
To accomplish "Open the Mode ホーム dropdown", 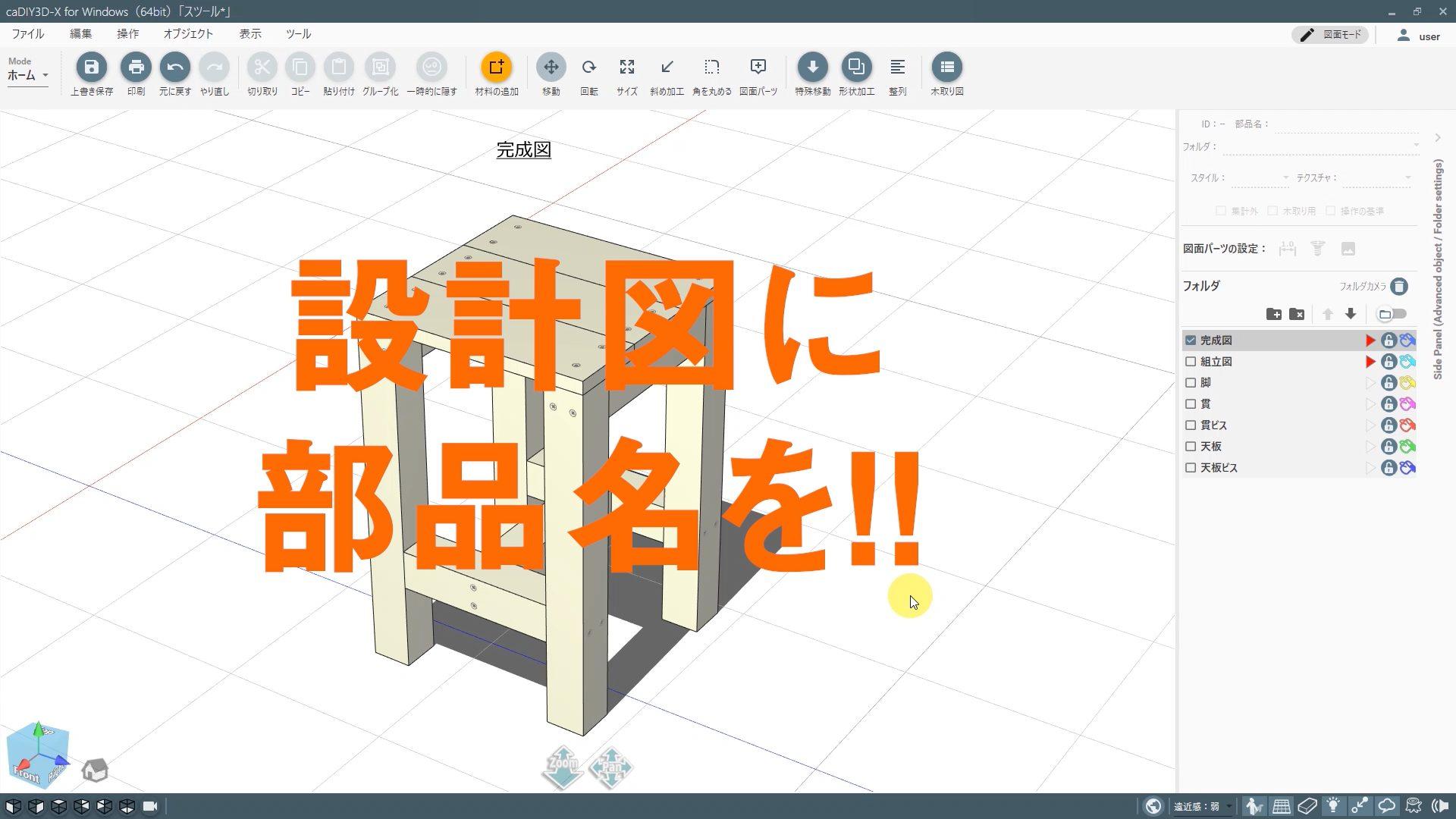I will [28, 75].
